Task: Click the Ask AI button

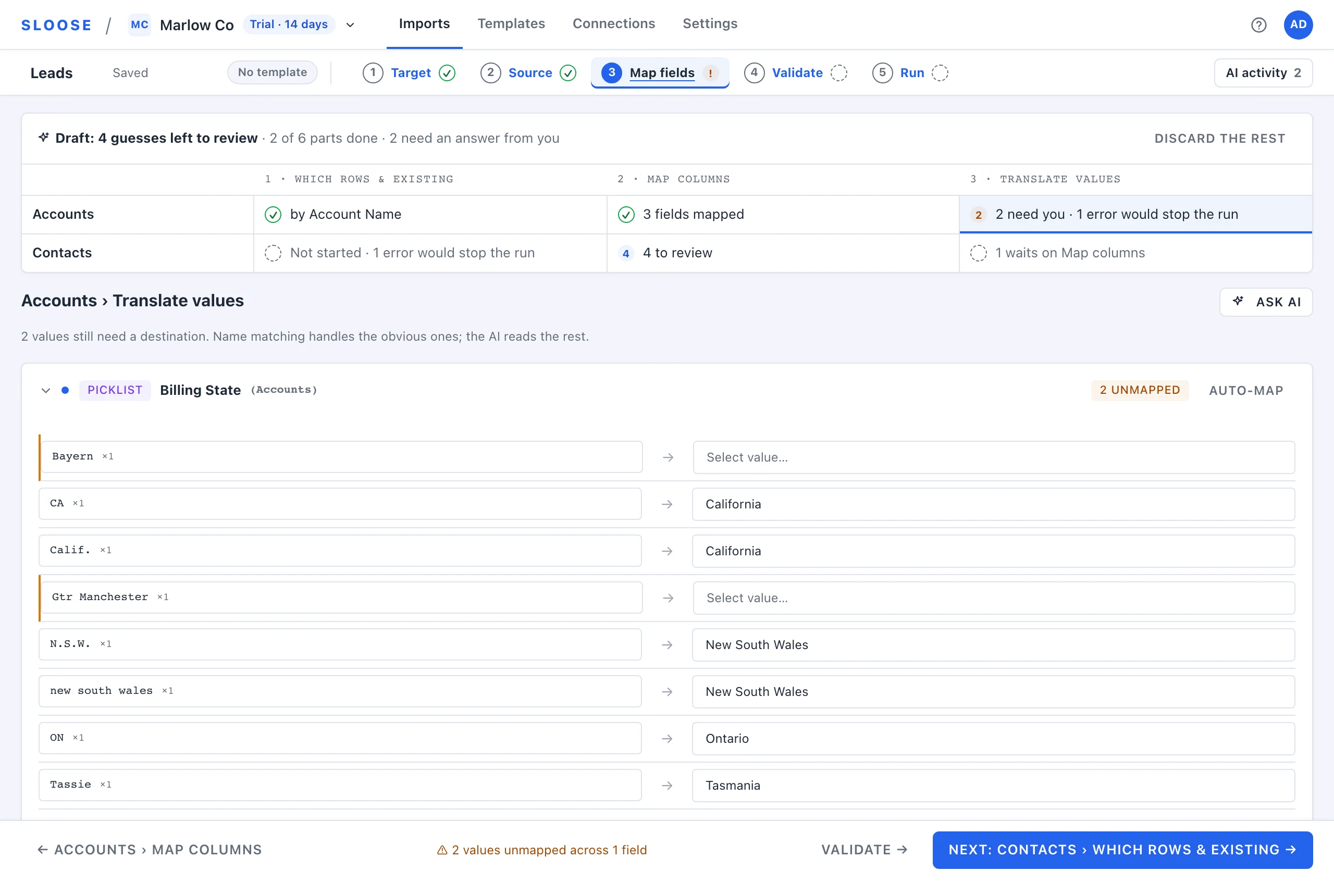Action: pos(1265,302)
